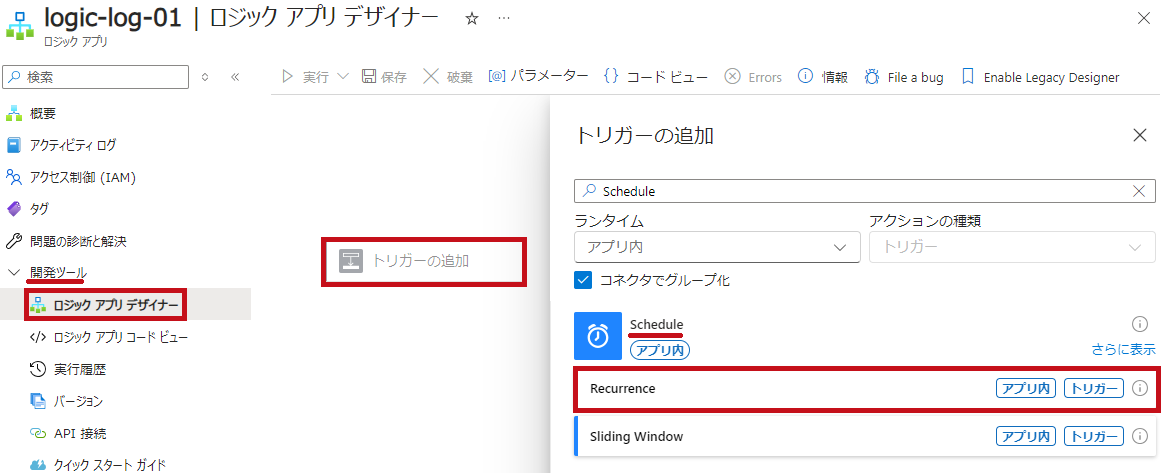Open パラメーター parameters

tap(538, 76)
